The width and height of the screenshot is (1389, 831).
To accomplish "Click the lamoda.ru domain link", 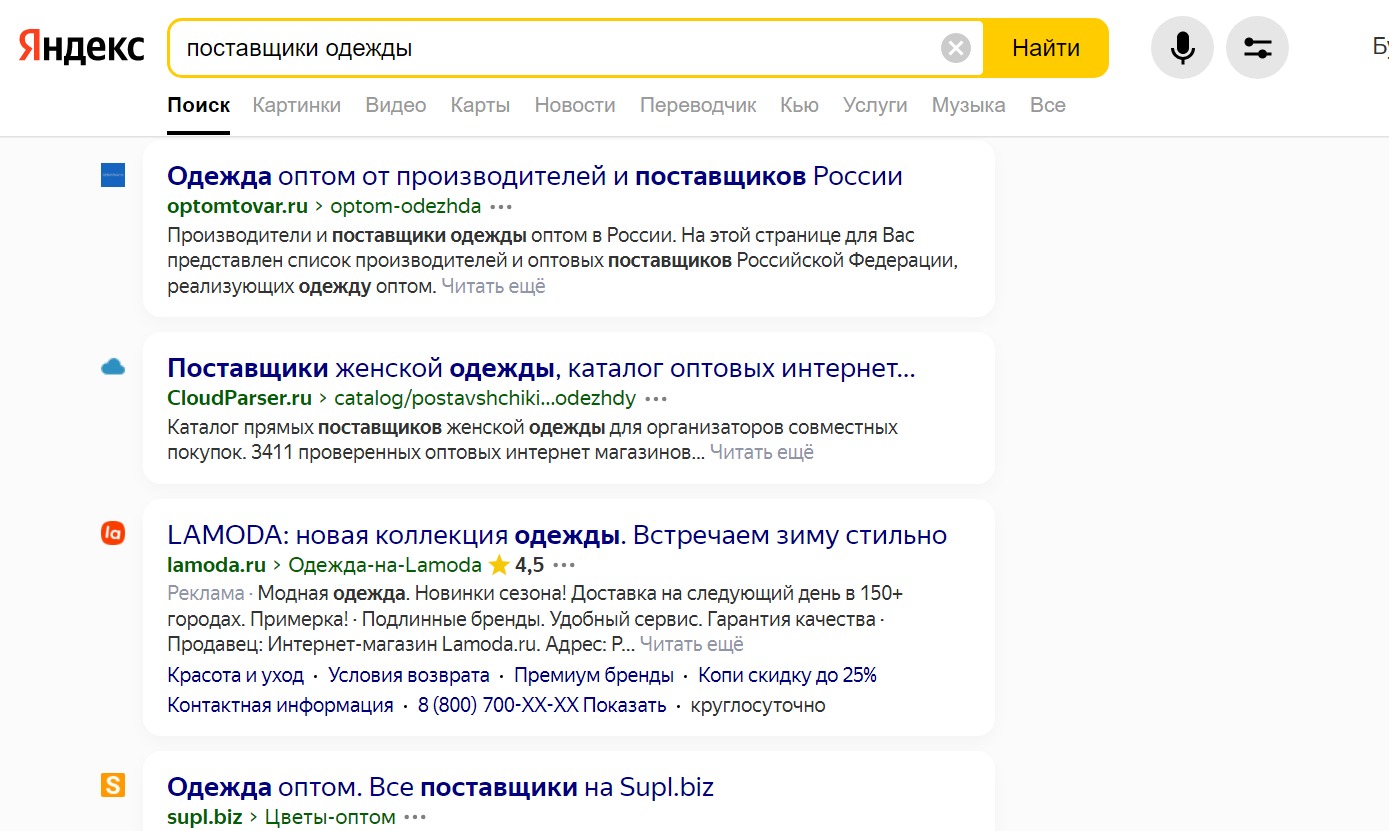I will pos(217,565).
